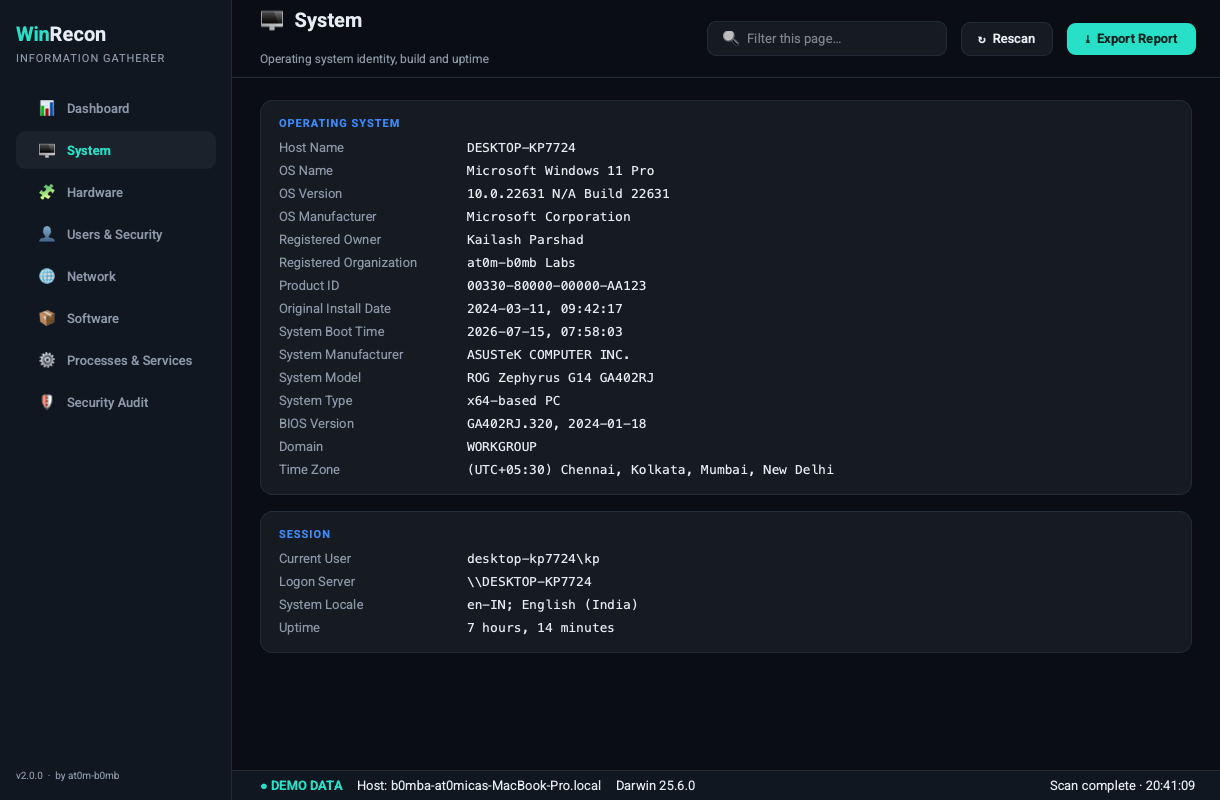Viewport: 1220px width, 800px height.
Task: Open the Dashboard page
Action: pyautogui.click(x=116, y=108)
